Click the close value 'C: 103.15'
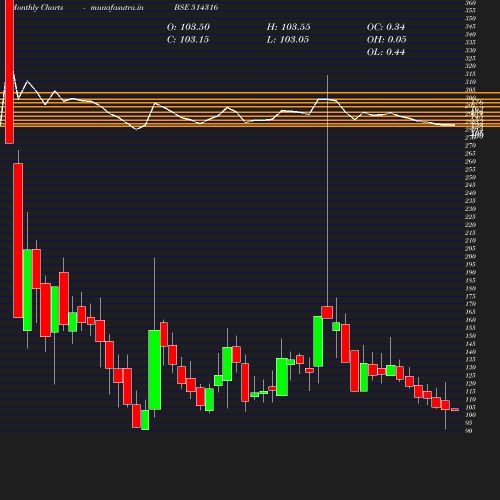Screen dimensions: 500x500 click(x=188, y=40)
